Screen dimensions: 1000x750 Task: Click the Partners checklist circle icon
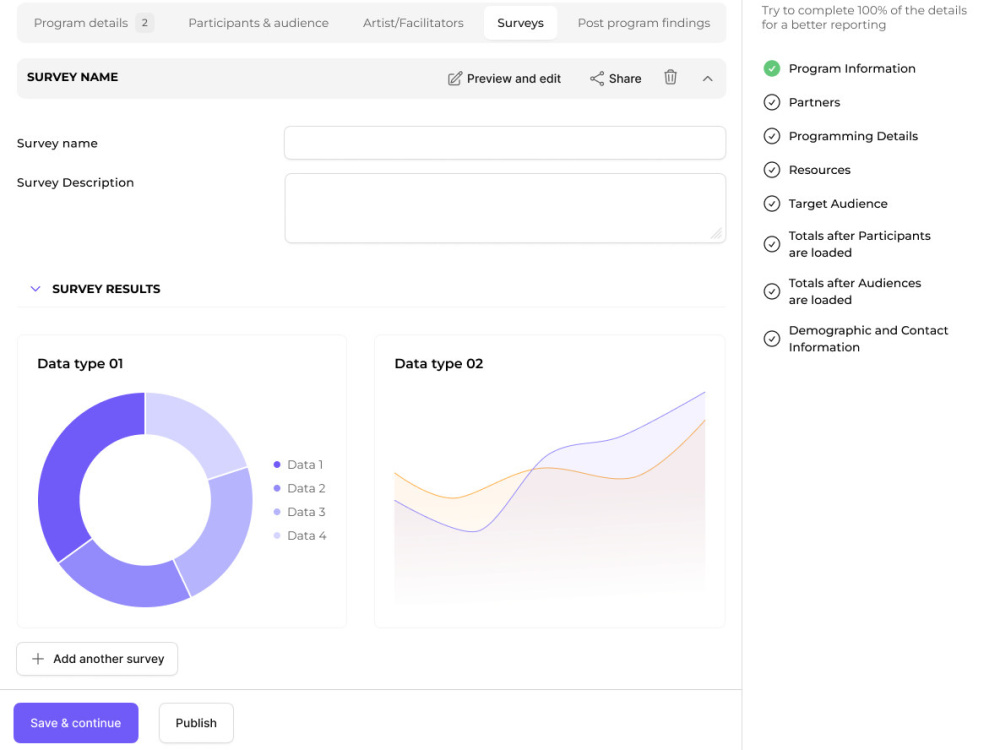[771, 102]
